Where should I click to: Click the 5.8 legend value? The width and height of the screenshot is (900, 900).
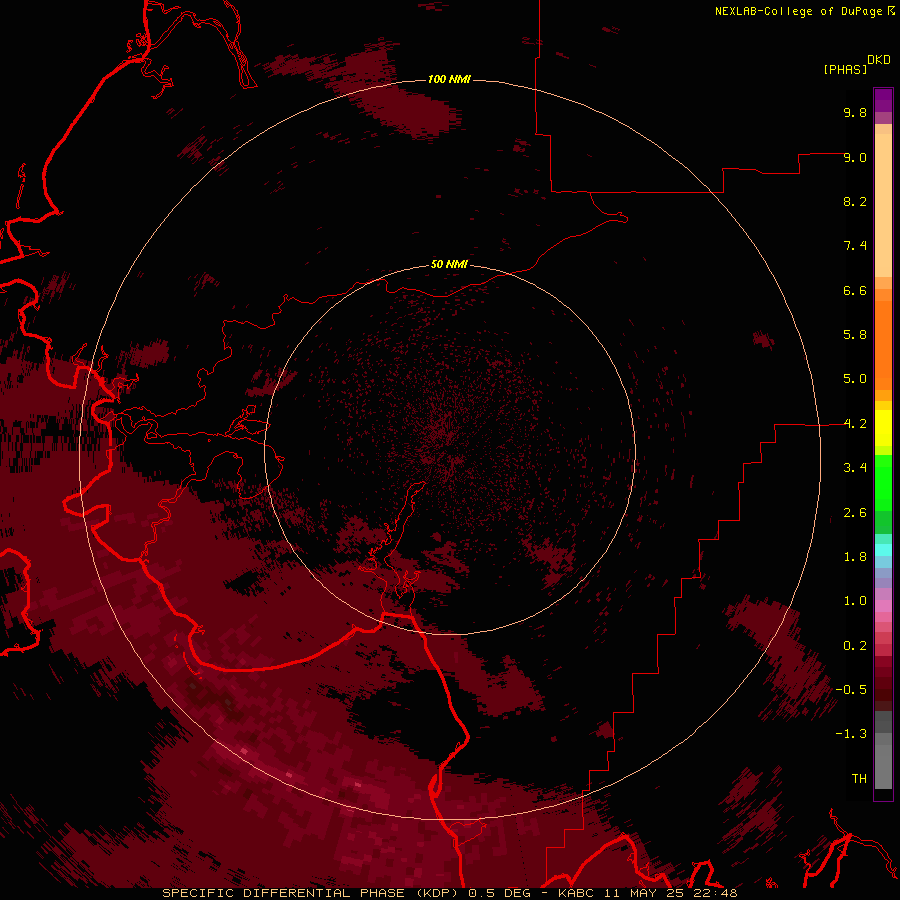pyautogui.click(x=855, y=335)
